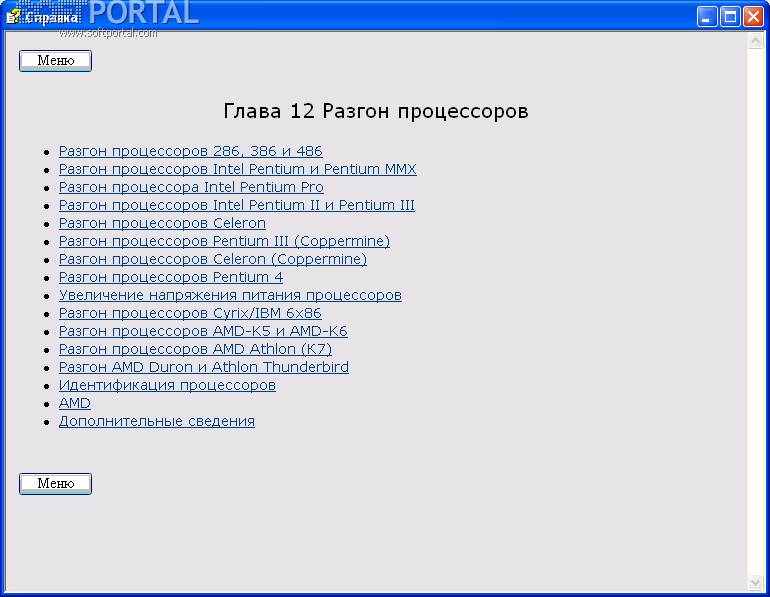
Task: Open Разгон процессоров Intel Pentium и Pentium MMX
Action: pos(238,169)
